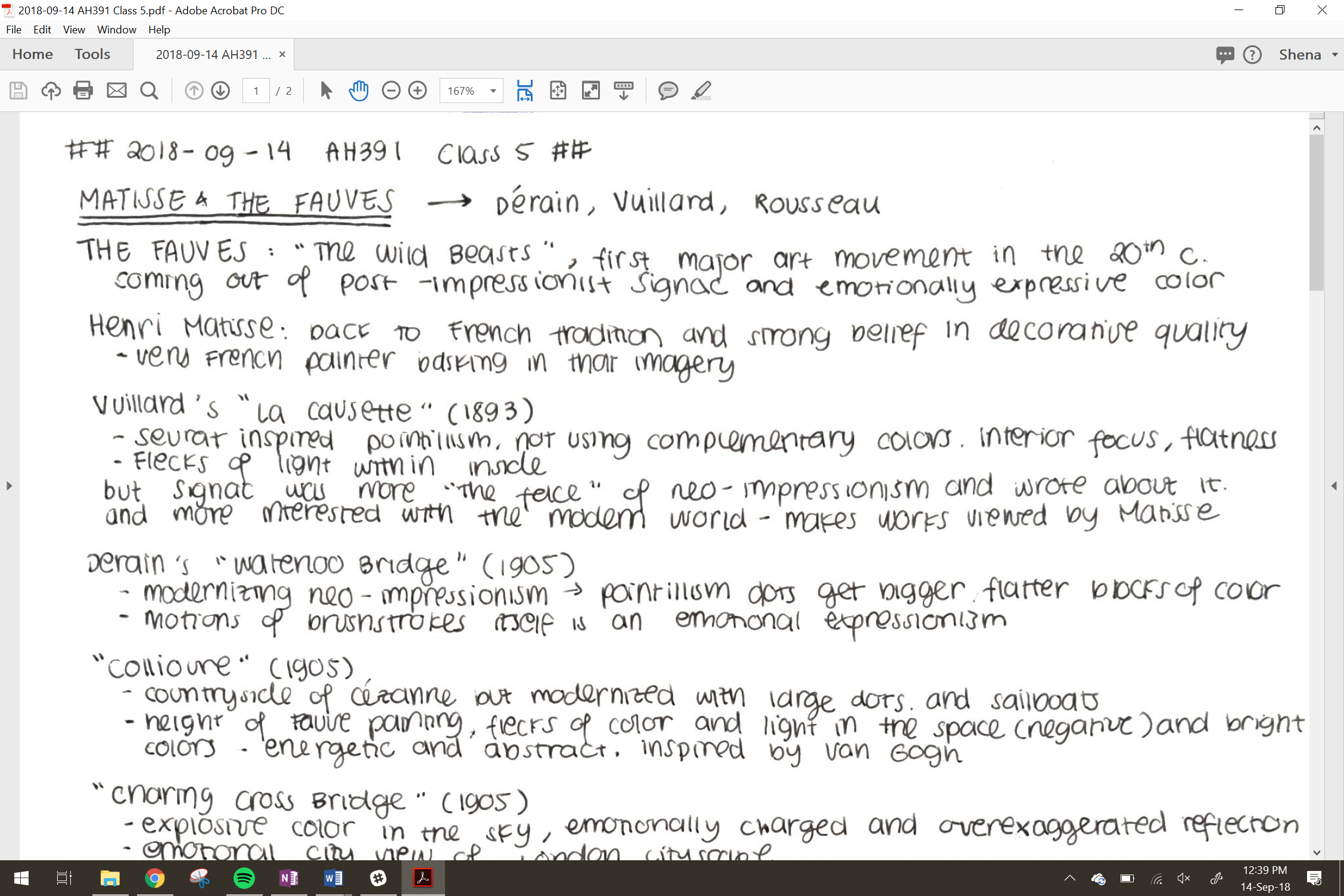Zoom out with minus icon
Viewport: 1344px width, 896px height.
tap(391, 91)
